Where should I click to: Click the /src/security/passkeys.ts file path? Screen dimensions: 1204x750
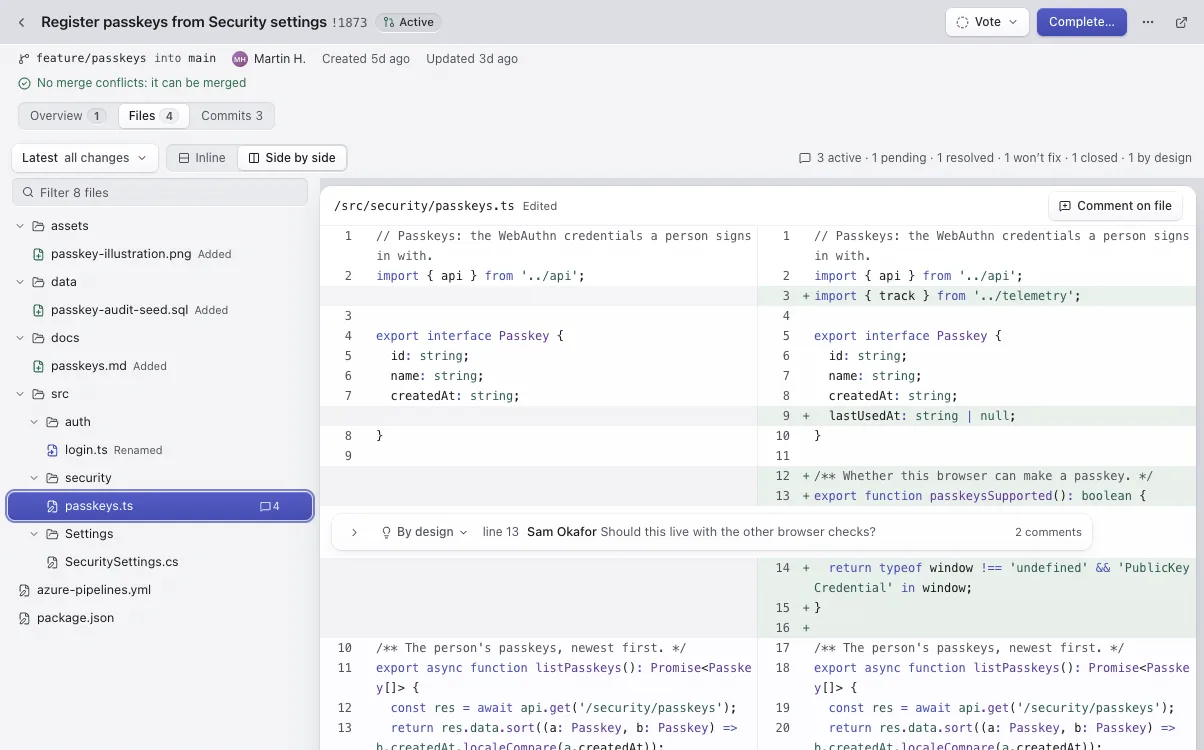[x=424, y=206]
